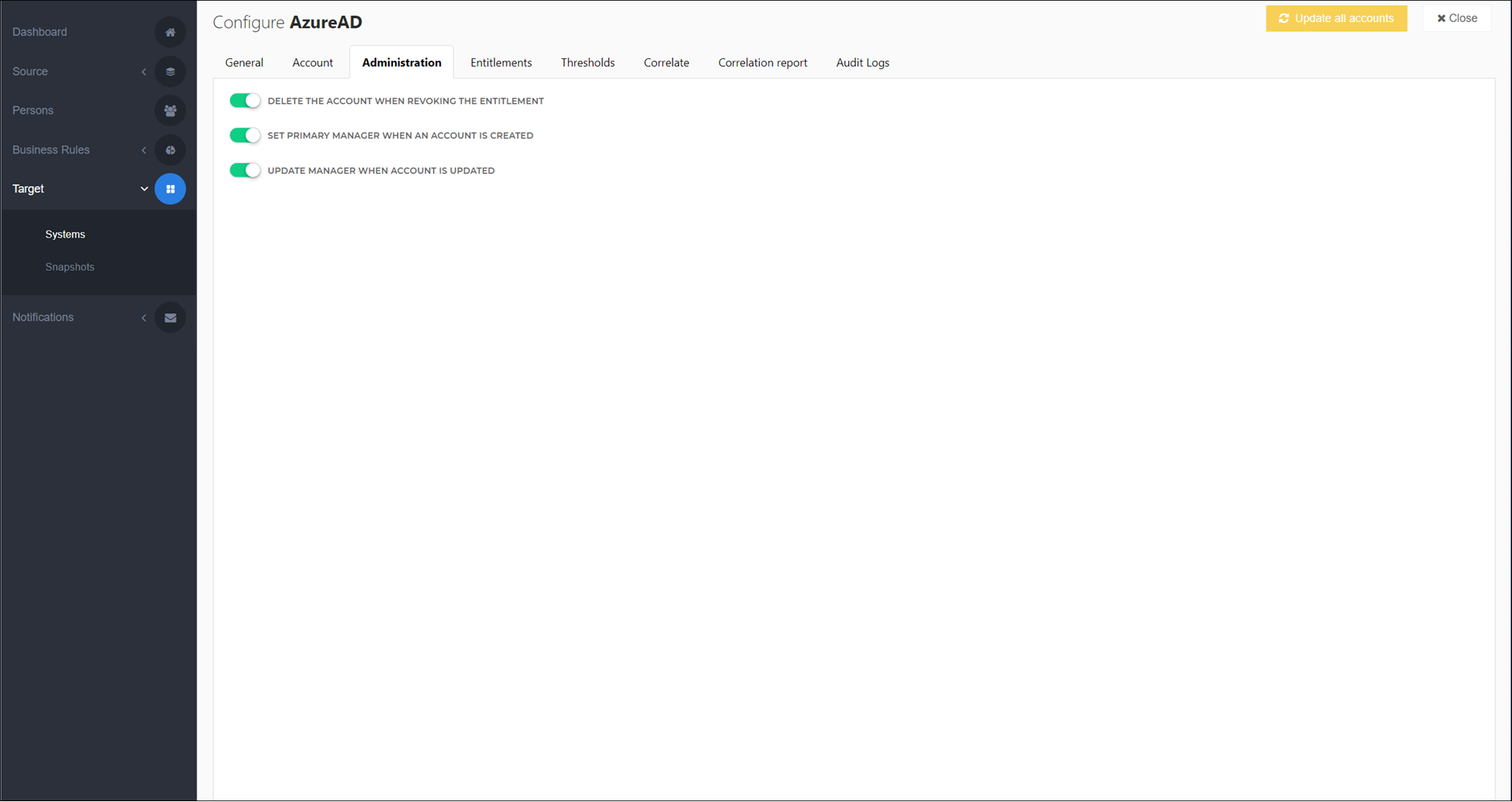Click the Source sidebar label

click(x=30, y=72)
